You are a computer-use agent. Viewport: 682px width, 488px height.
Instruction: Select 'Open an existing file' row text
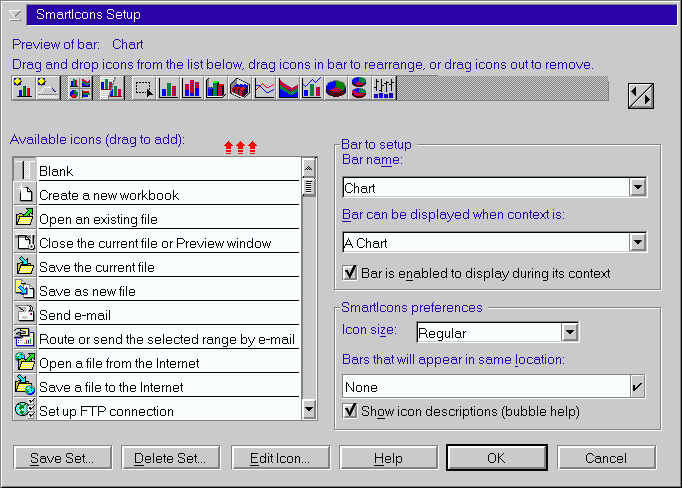[98, 219]
